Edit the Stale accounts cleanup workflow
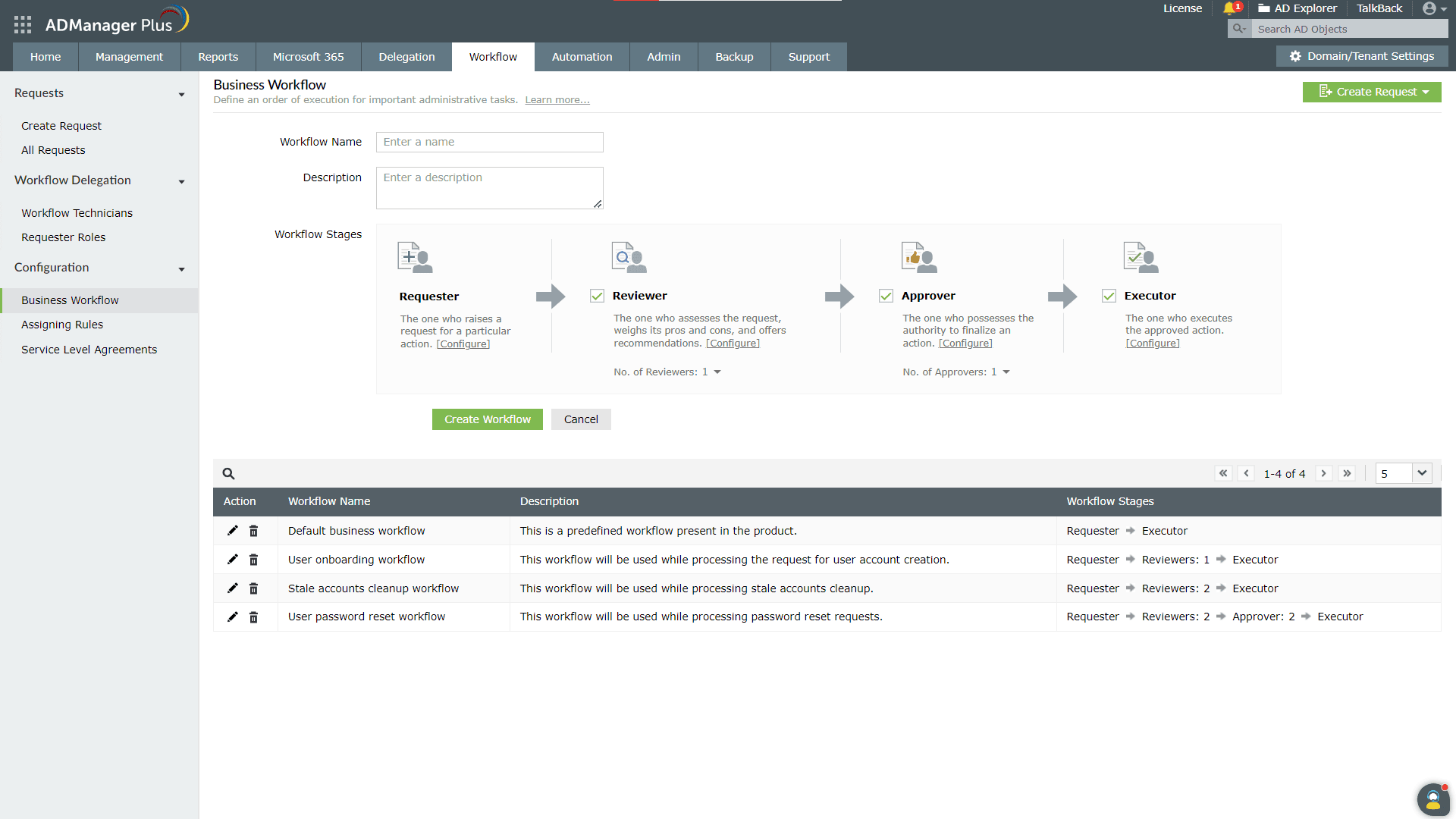Screen dimensions: 1456x819 click(233, 588)
